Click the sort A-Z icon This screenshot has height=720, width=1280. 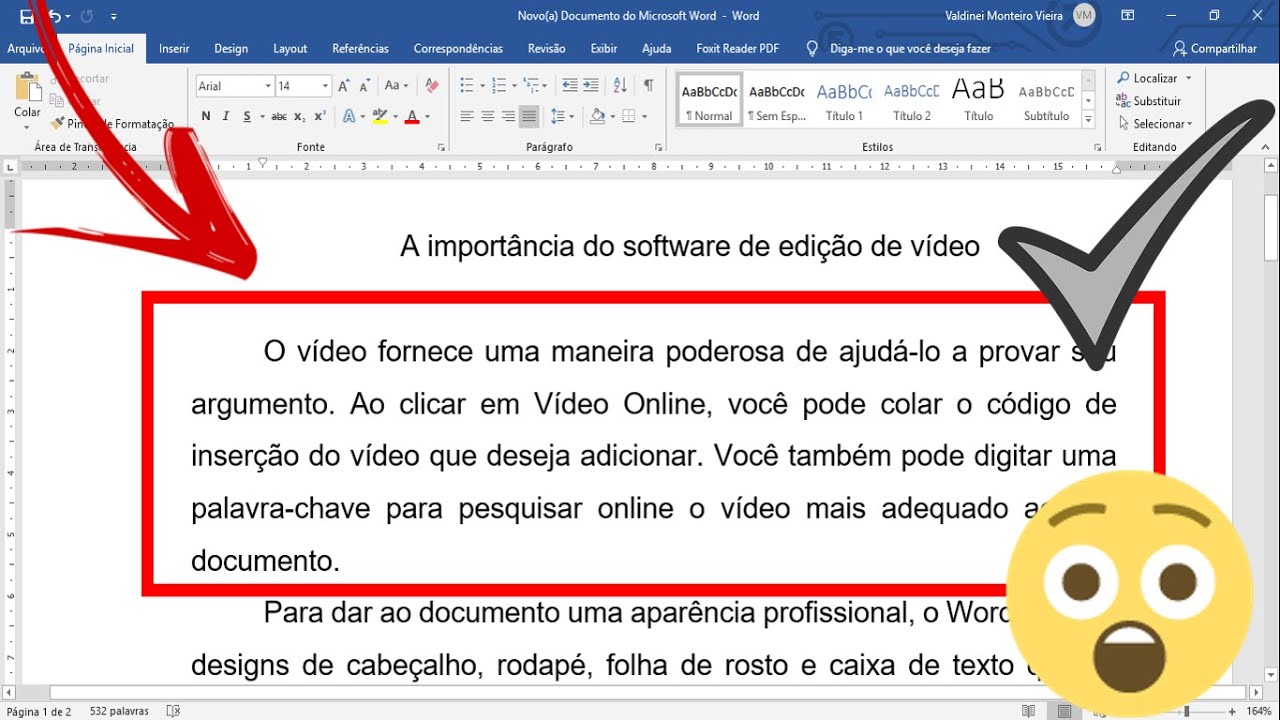[x=620, y=86]
